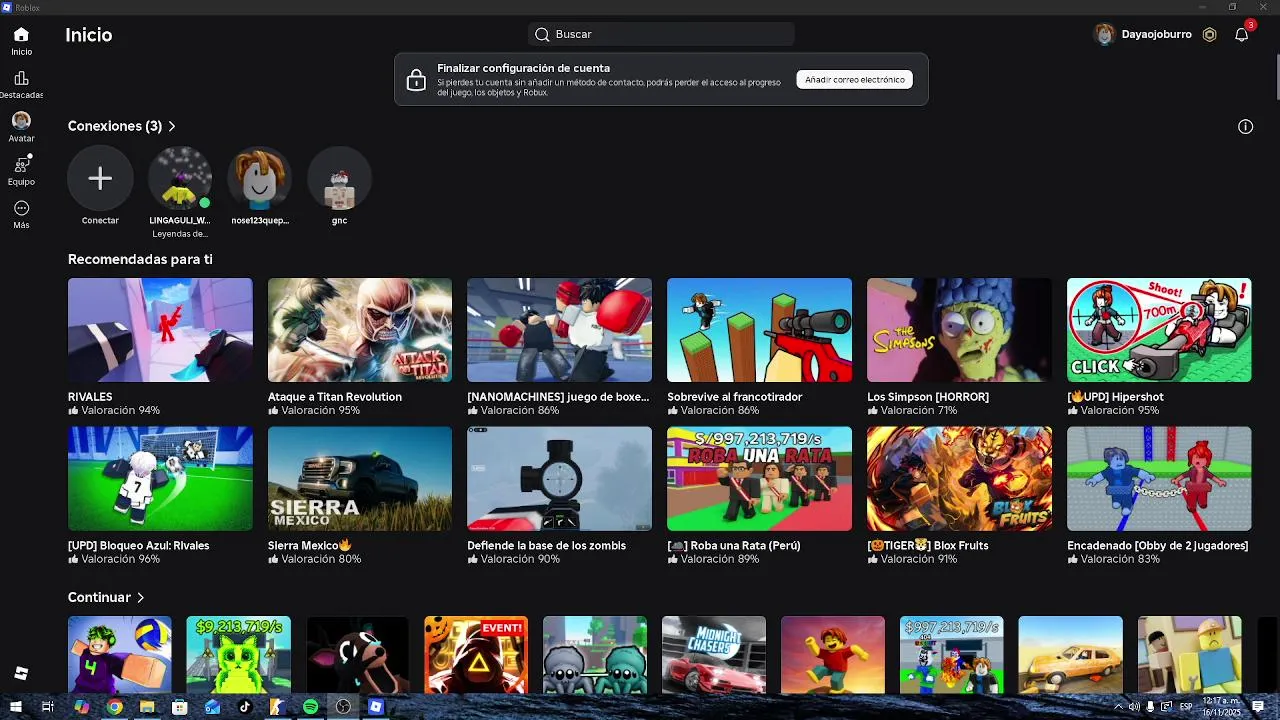
Task: Open Hipershot game thumbnail
Action: 1159,330
